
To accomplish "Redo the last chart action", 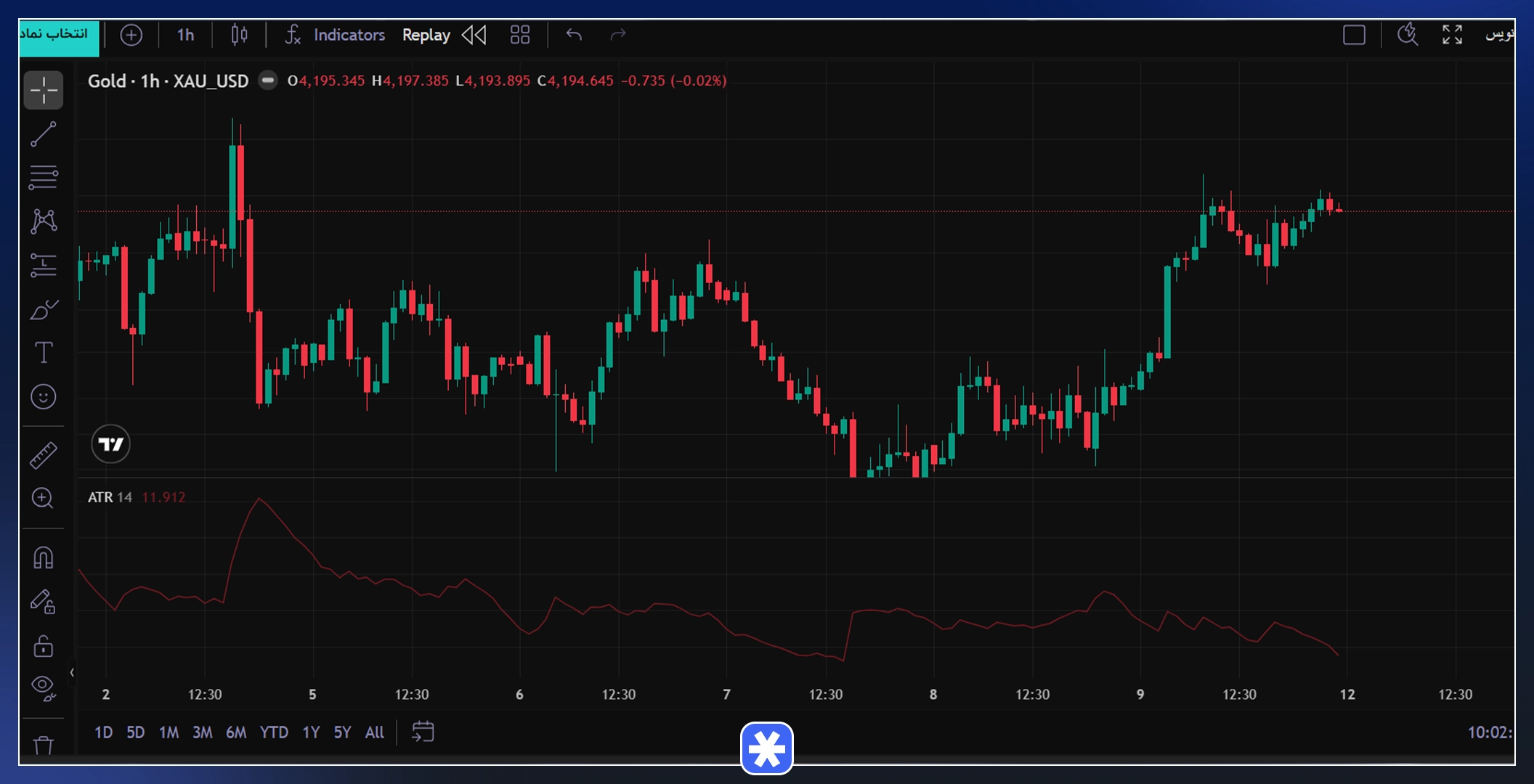I will [x=618, y=35].
